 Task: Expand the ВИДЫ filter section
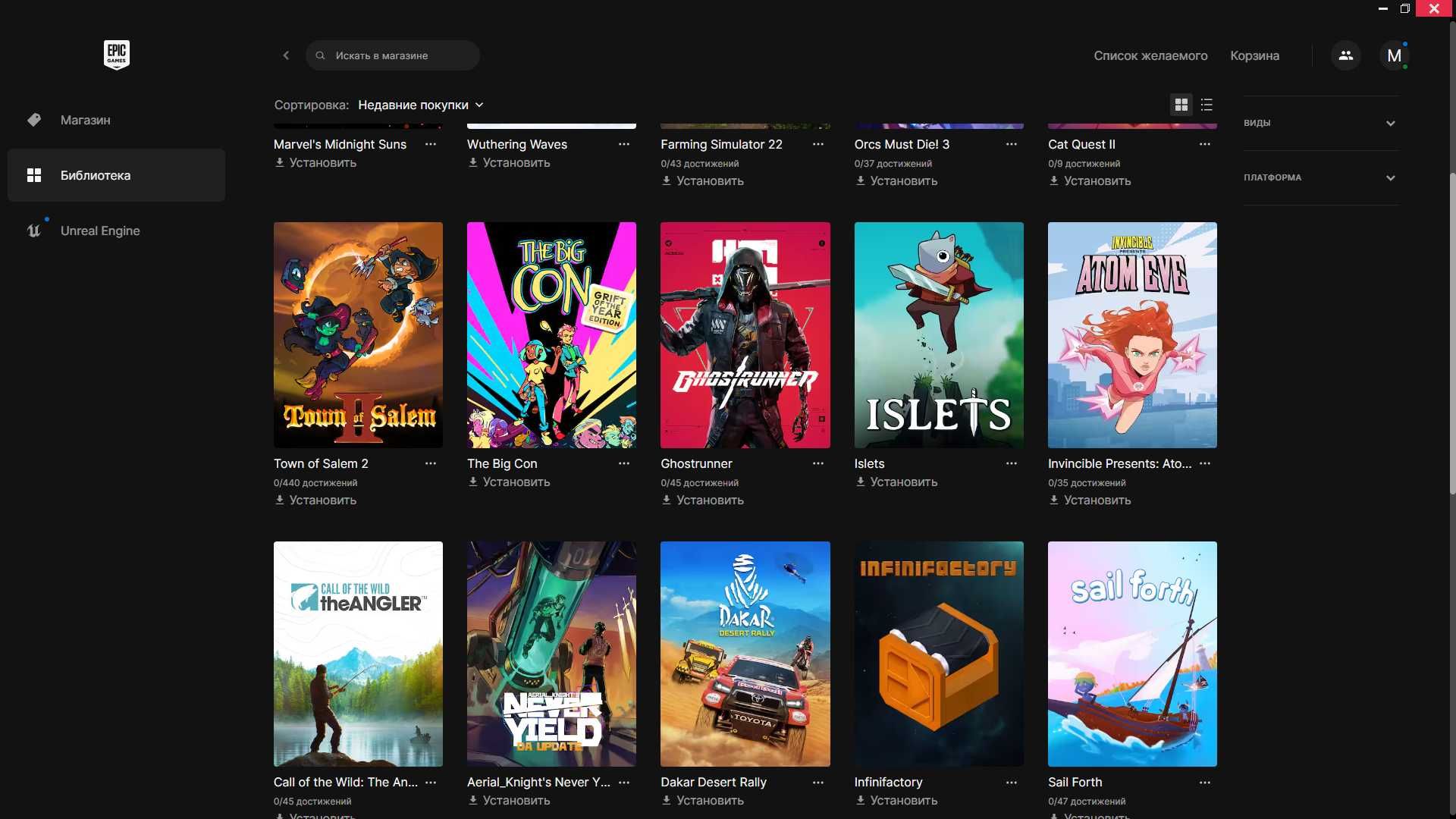(x=1321, y=123)
